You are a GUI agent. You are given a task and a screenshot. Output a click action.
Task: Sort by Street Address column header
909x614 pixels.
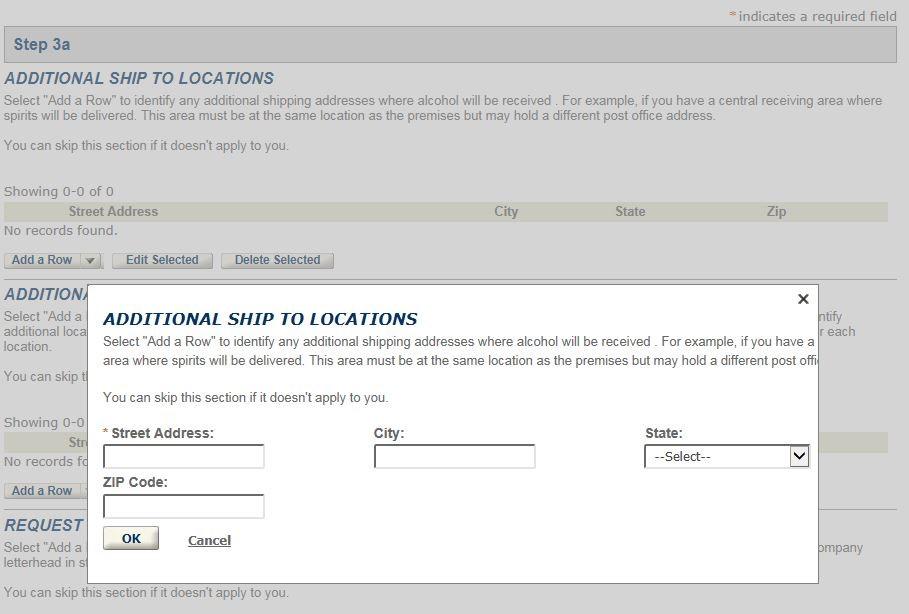[x=113, y=212]
